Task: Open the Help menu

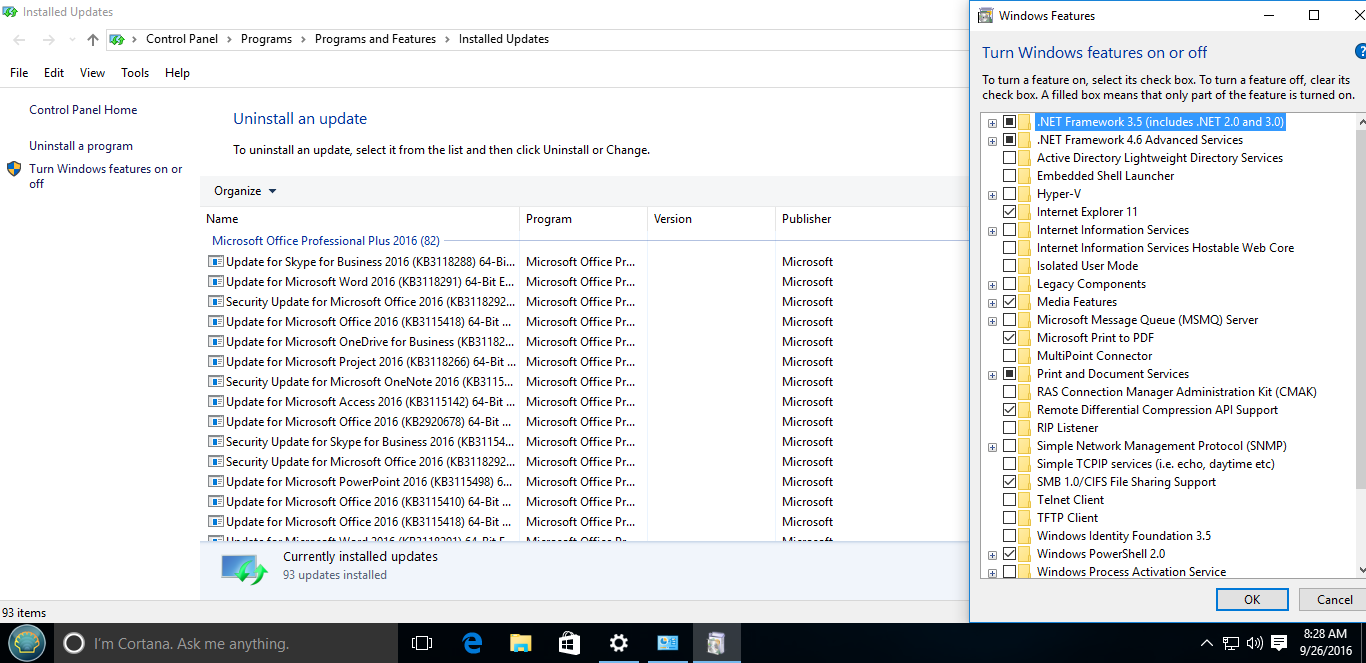Action: [x=177, y=73]
